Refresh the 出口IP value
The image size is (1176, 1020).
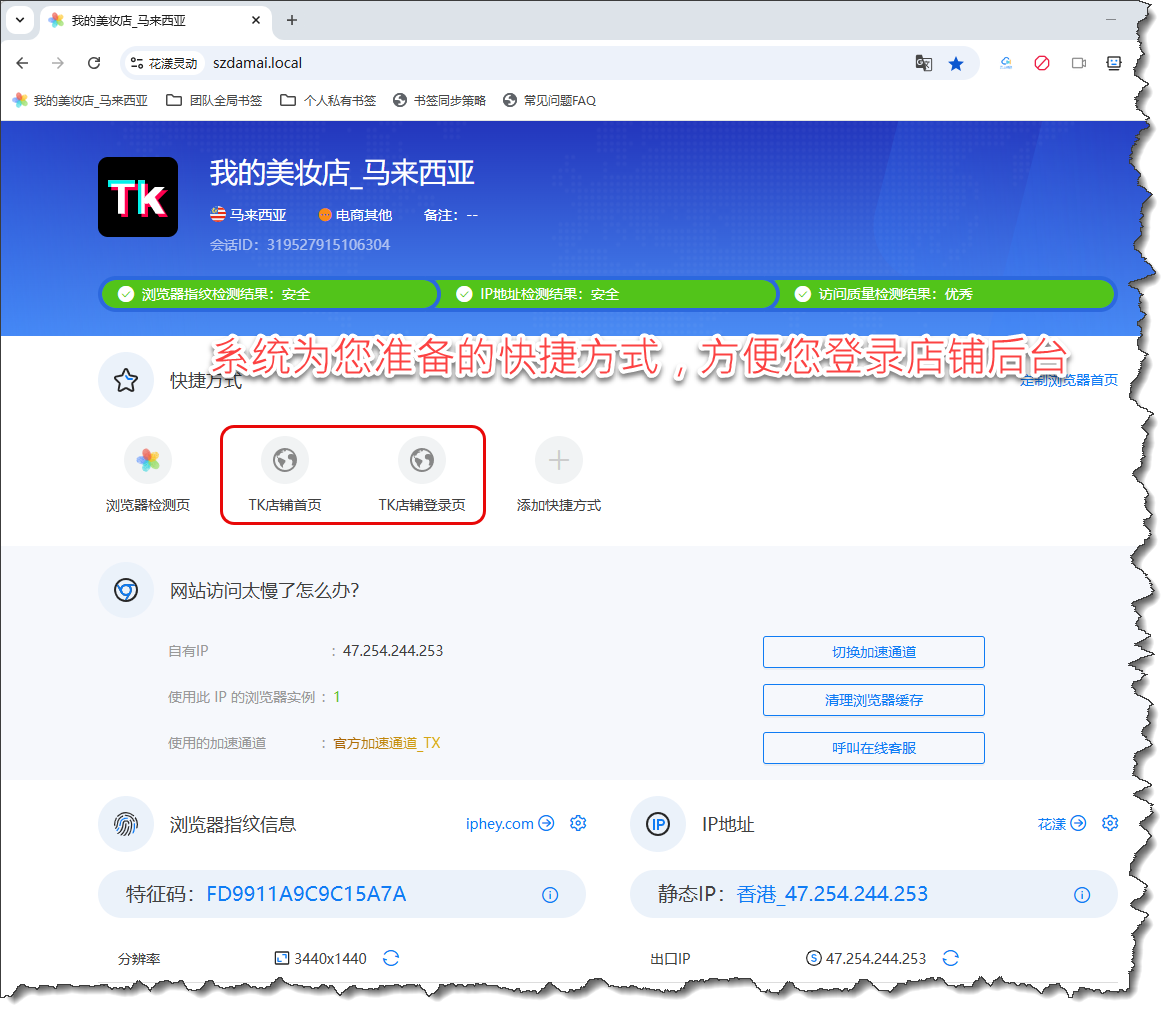(950, 958)
